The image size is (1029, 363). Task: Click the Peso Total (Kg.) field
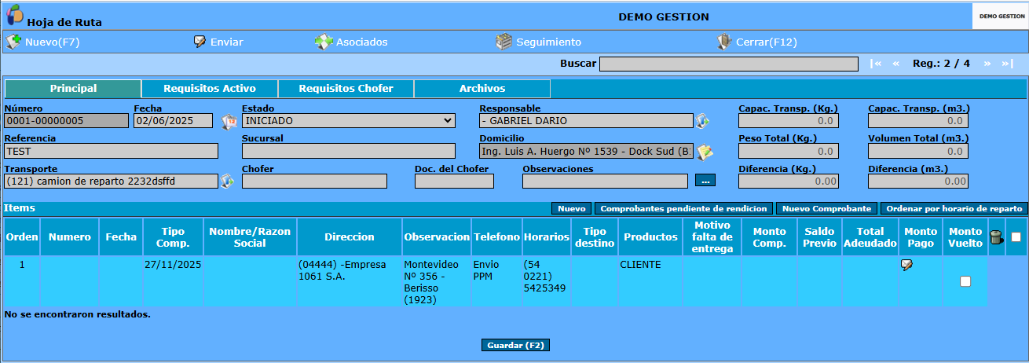click(x=788, y=152)
